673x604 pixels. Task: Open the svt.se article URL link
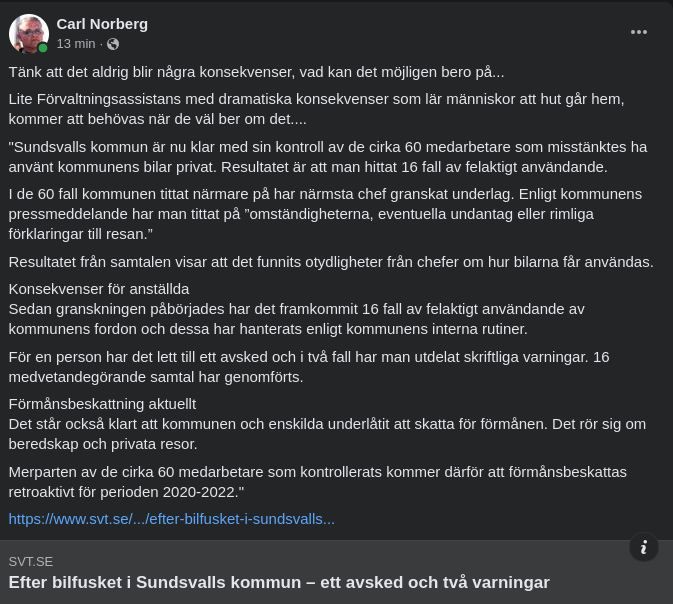171,518
